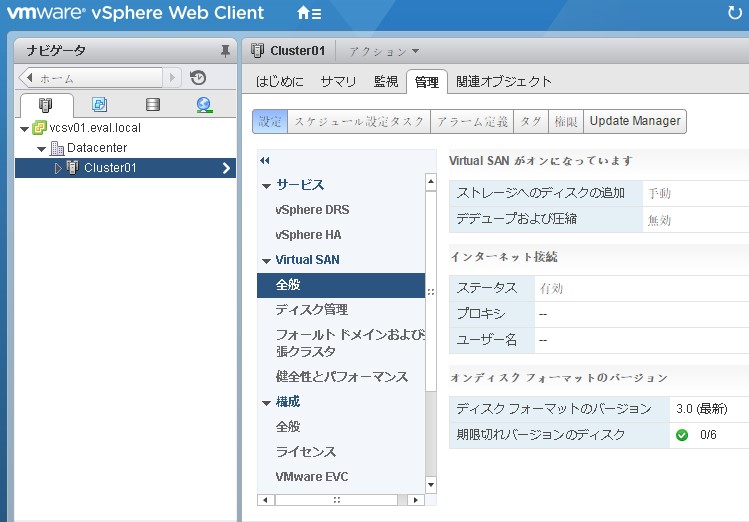Click the side menu scroll up arrow

tap(431, 182)
